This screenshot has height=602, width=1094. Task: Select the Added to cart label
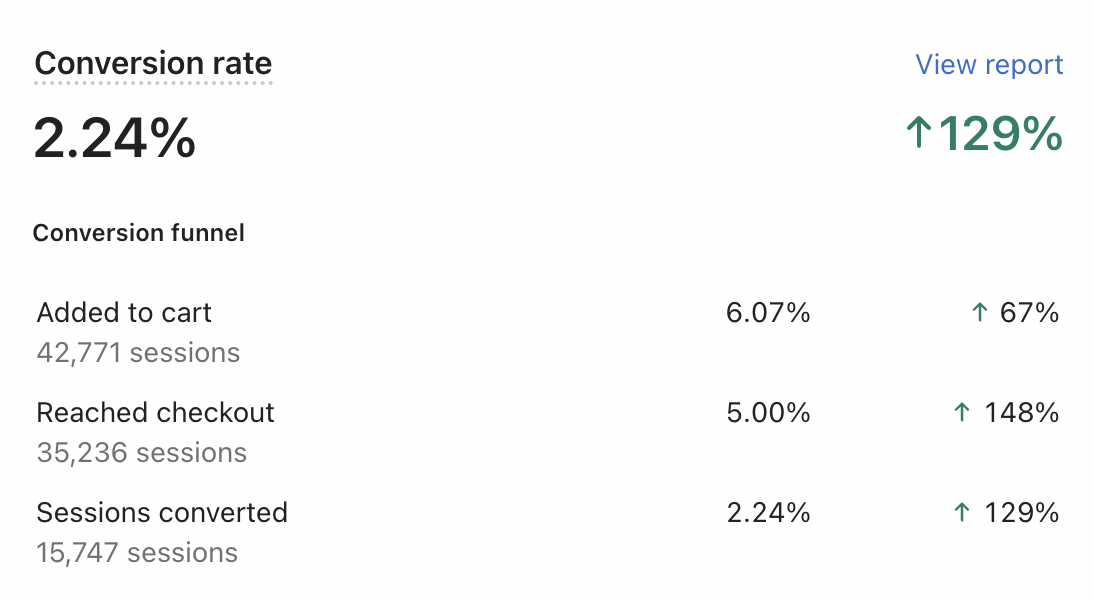point(124,313)
